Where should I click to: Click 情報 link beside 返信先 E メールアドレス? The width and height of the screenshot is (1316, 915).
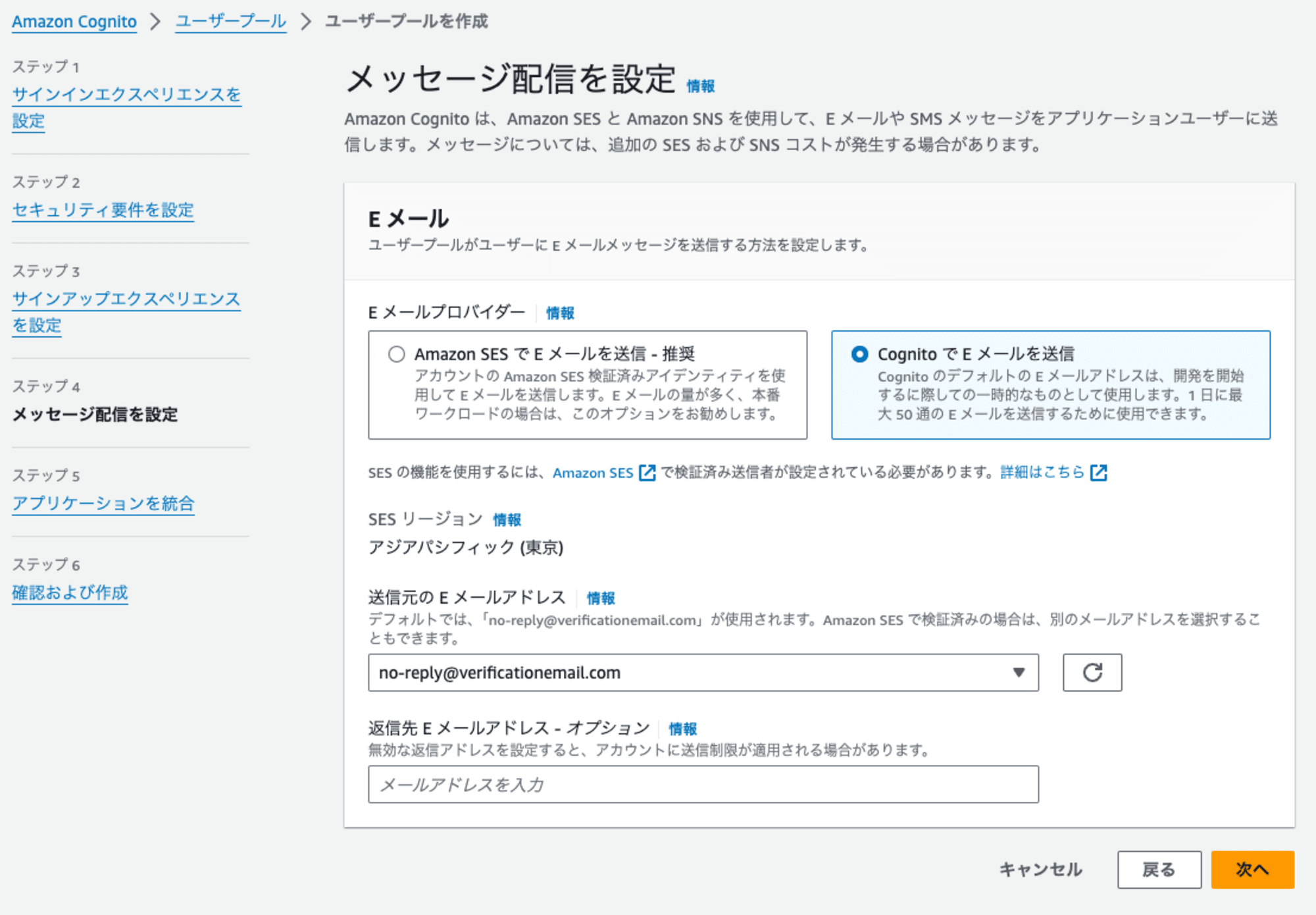point(683,729)
